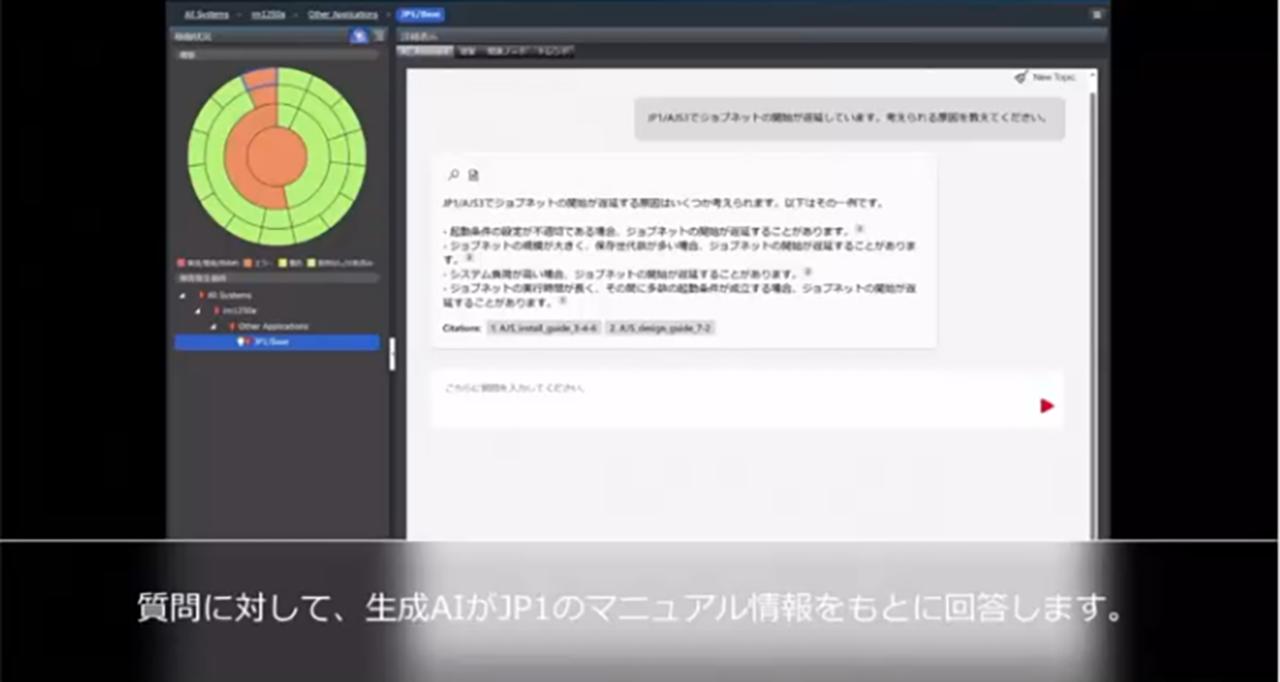
Task: Collapse the All Systems tree node
Action: [182, 296]
